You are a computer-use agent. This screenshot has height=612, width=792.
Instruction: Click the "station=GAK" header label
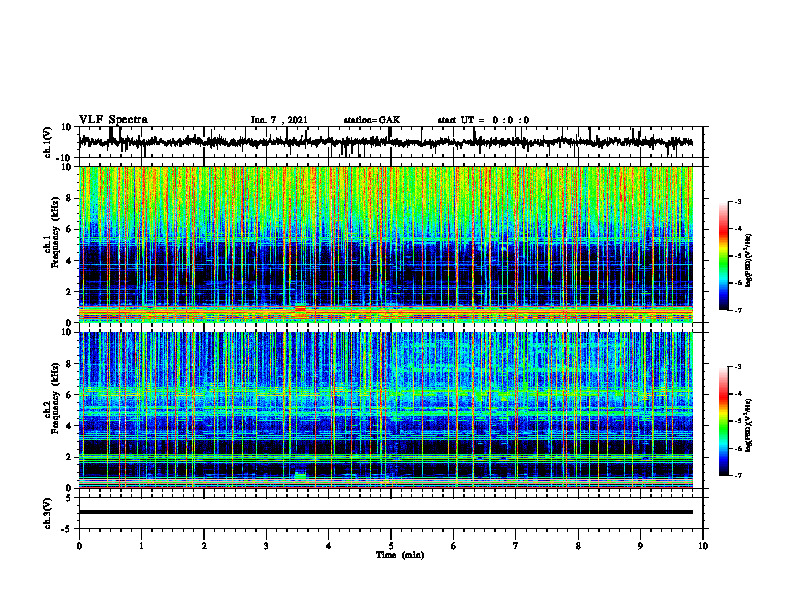coord(372,120)
